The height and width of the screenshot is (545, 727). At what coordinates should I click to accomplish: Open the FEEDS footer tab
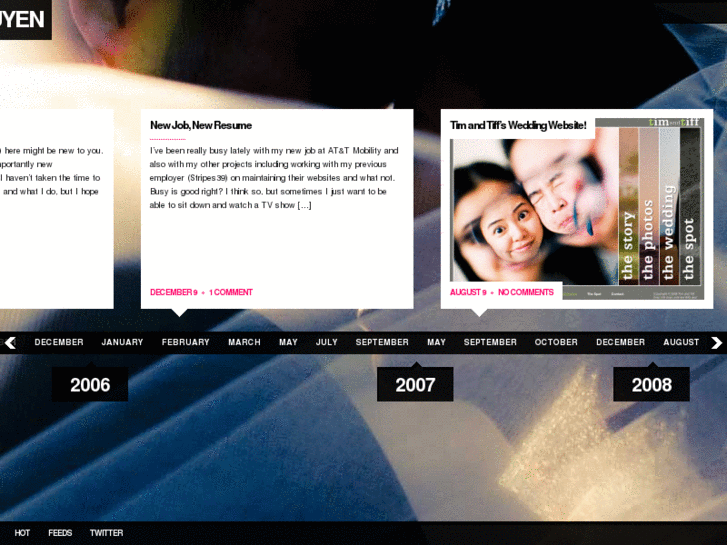point(60,533)
